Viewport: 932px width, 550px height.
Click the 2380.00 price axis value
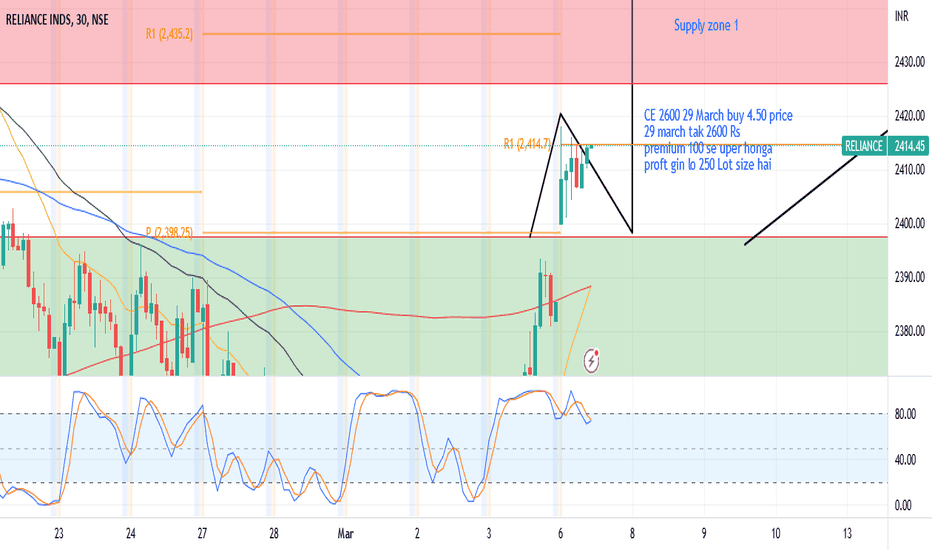pos(909,331)
